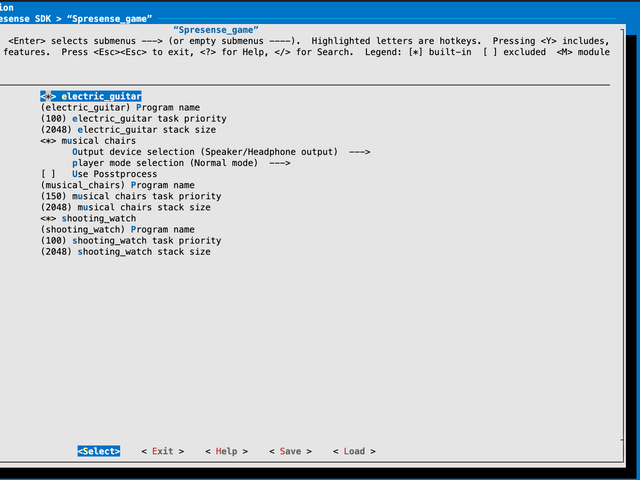Open Output device selection submenu
The width and height of the screenshot is (640, 480).
click(221, 152)
